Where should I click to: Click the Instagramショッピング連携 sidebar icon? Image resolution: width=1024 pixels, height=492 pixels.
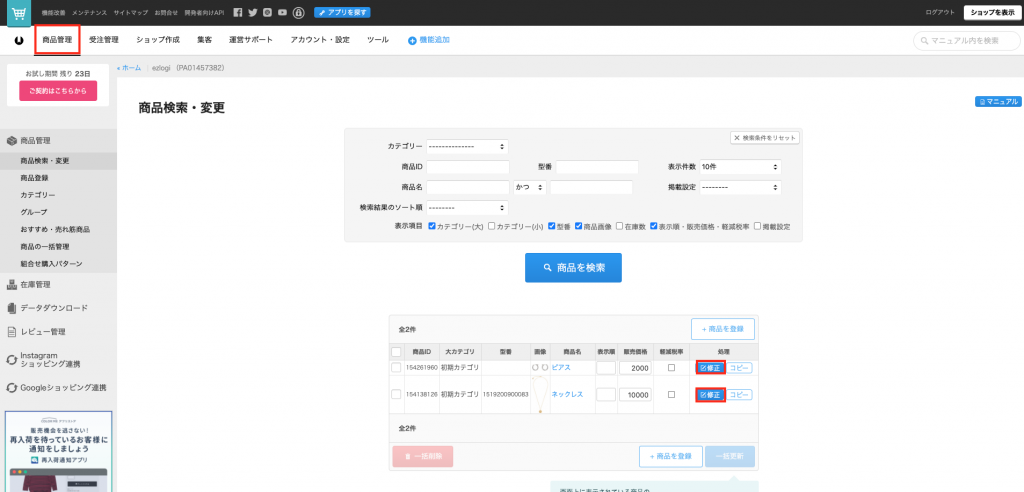[12, 360]
